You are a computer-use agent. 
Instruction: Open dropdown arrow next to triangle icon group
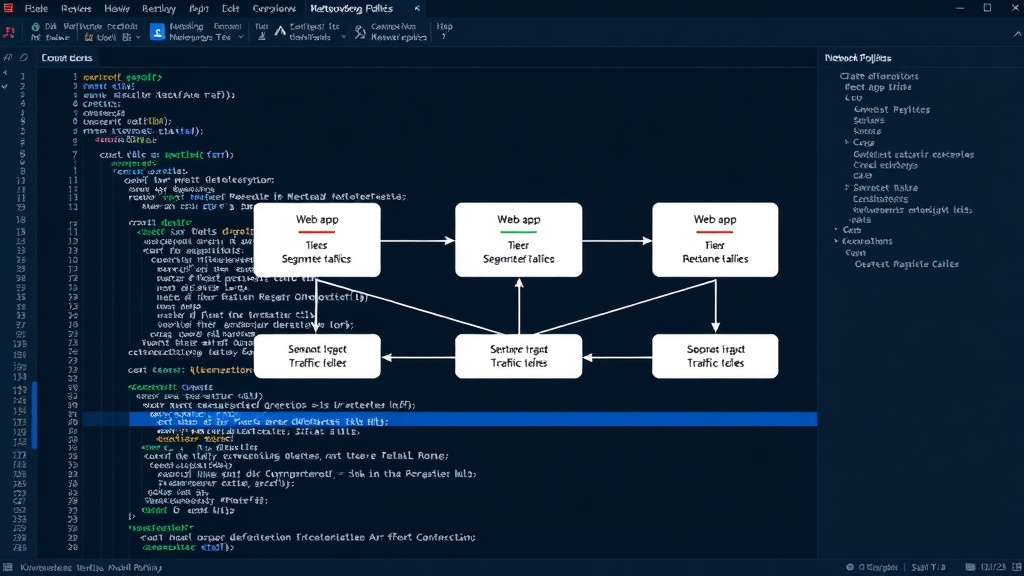tap(344, 37)
